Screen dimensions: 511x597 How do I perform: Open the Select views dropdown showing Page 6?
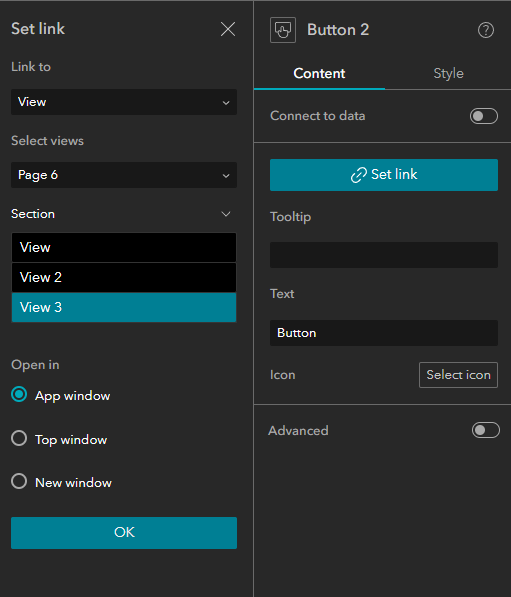click(x=124, y=175)
